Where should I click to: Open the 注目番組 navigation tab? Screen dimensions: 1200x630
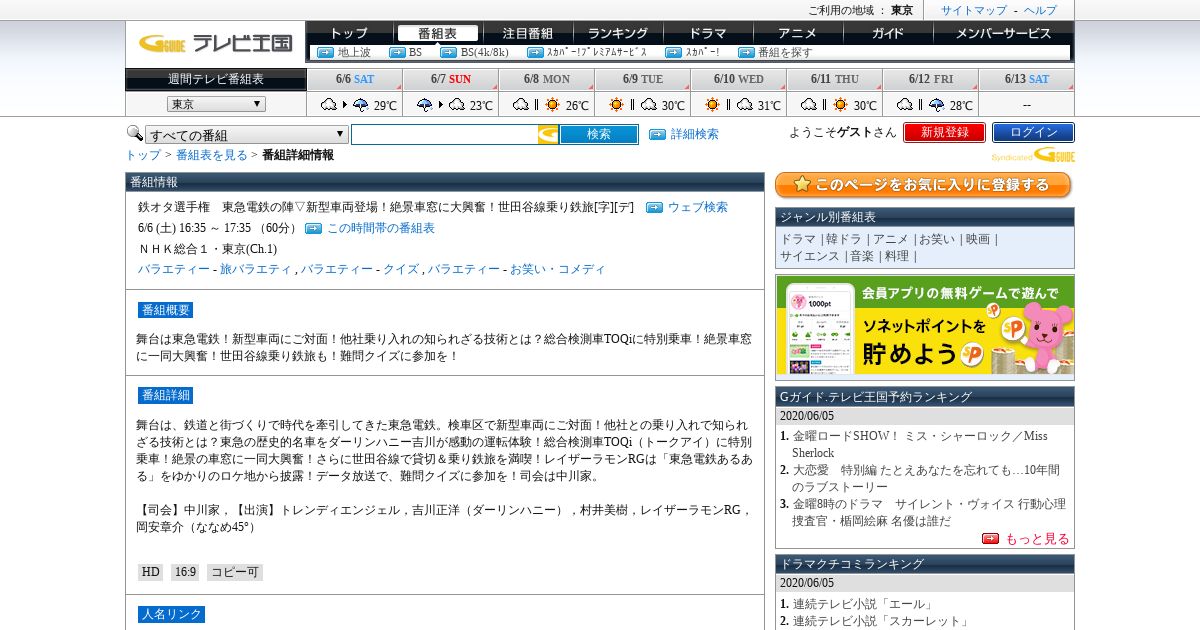[x=528, y=33]
